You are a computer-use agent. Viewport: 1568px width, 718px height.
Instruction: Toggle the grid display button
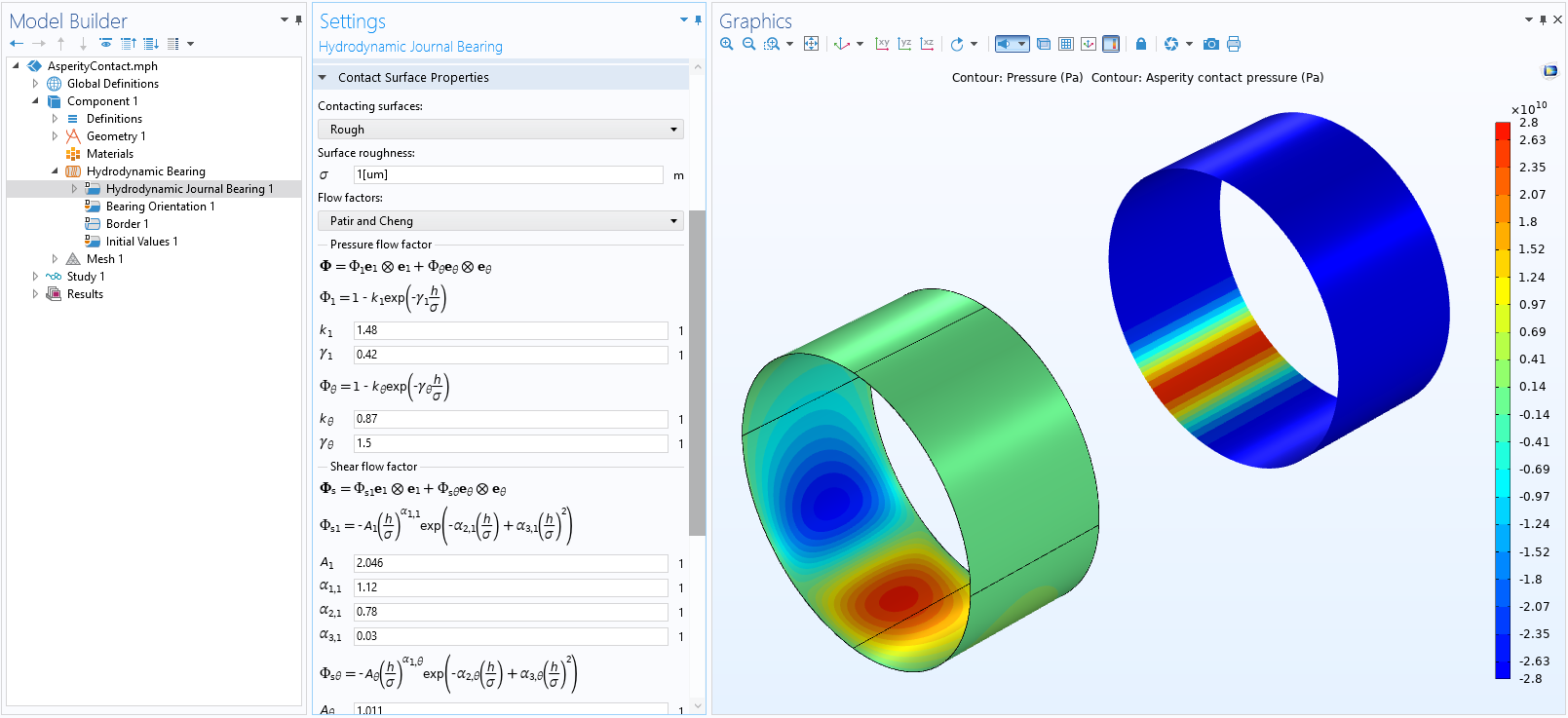pyautogui.click(x=1066, y=44)
